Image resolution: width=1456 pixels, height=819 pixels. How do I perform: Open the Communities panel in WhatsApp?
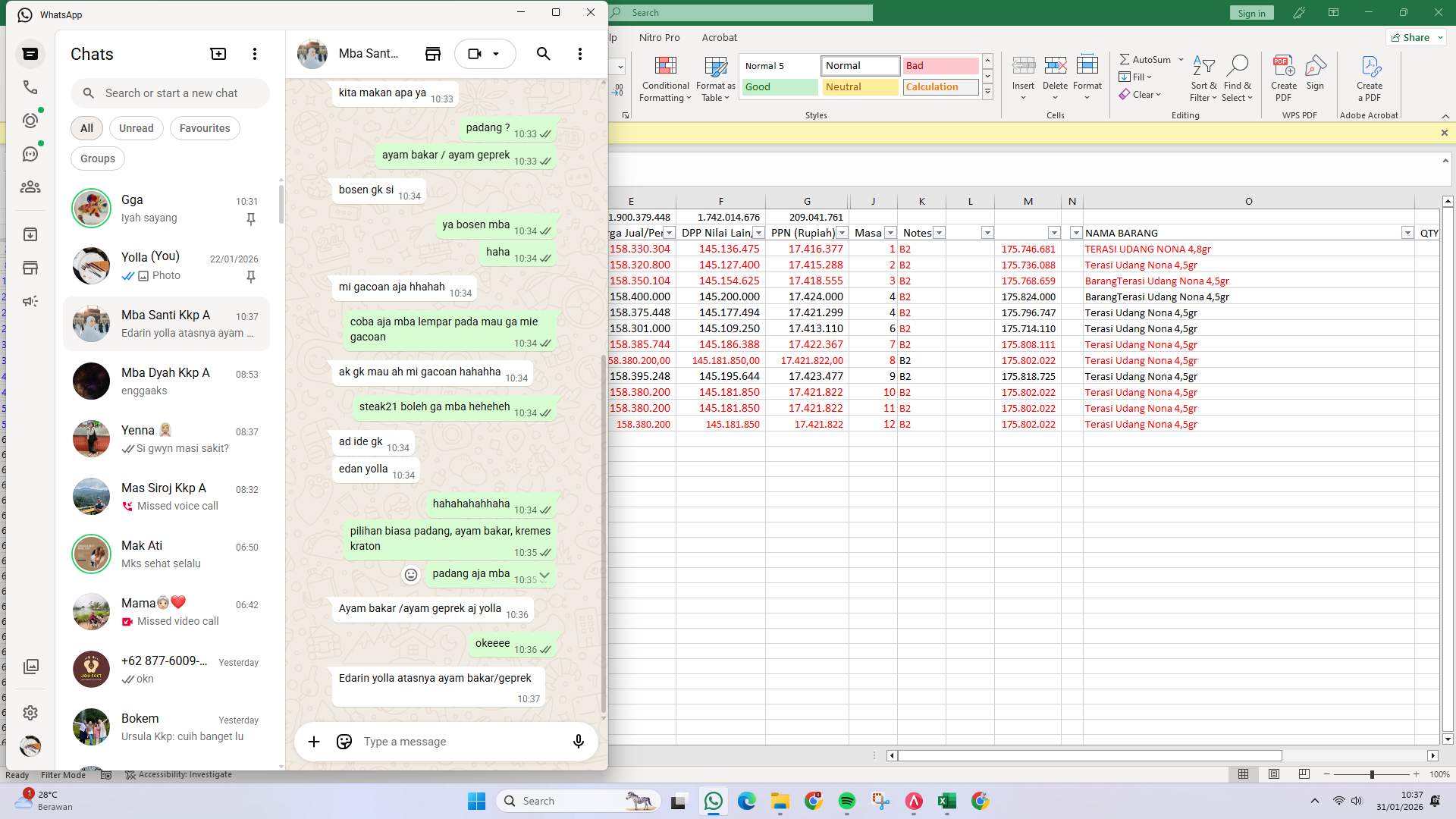tap(30, 187)
